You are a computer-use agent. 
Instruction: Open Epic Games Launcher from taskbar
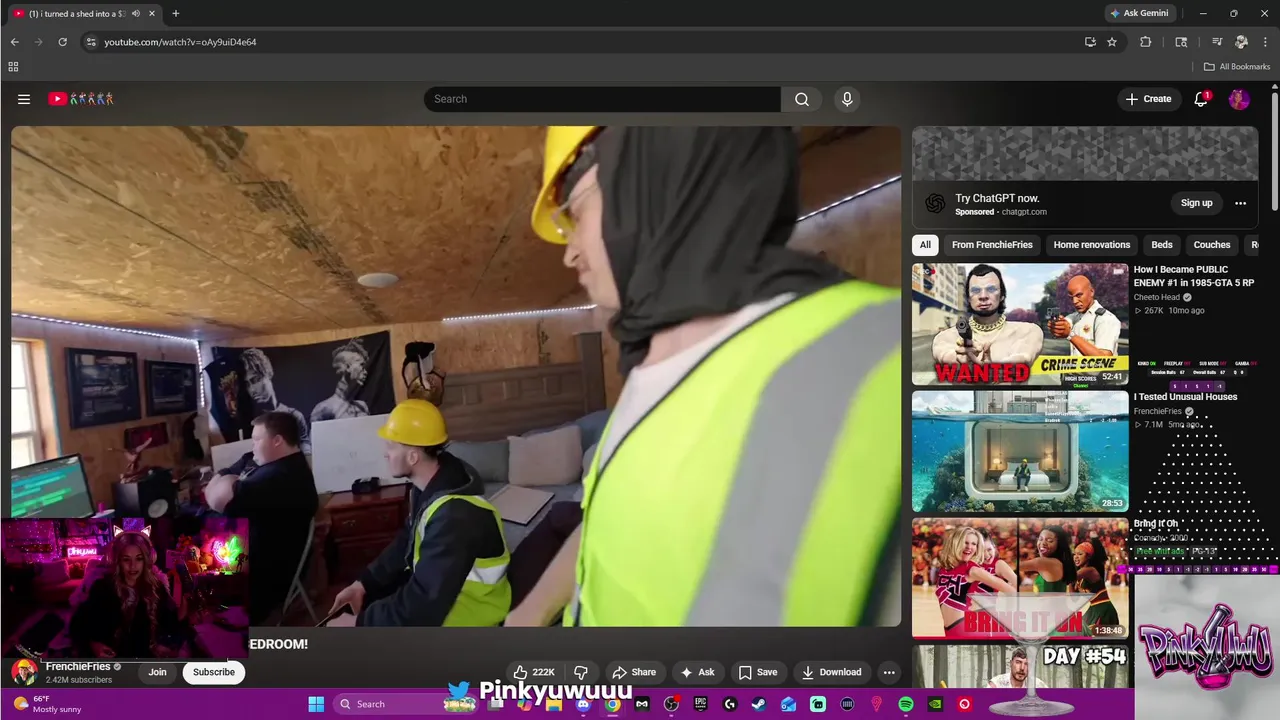[700, 704]
